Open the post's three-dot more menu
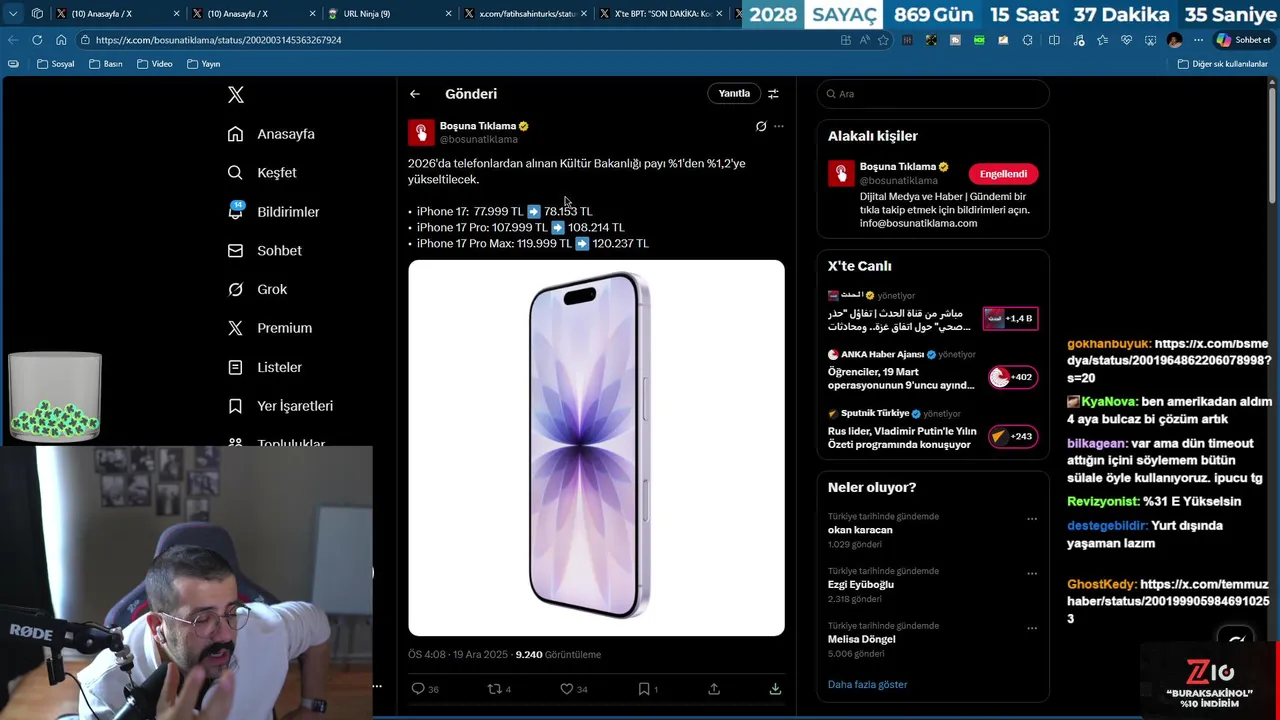The height and width of the screenshot is (720, 1280). pyautogui.click(x=779, y=126)
